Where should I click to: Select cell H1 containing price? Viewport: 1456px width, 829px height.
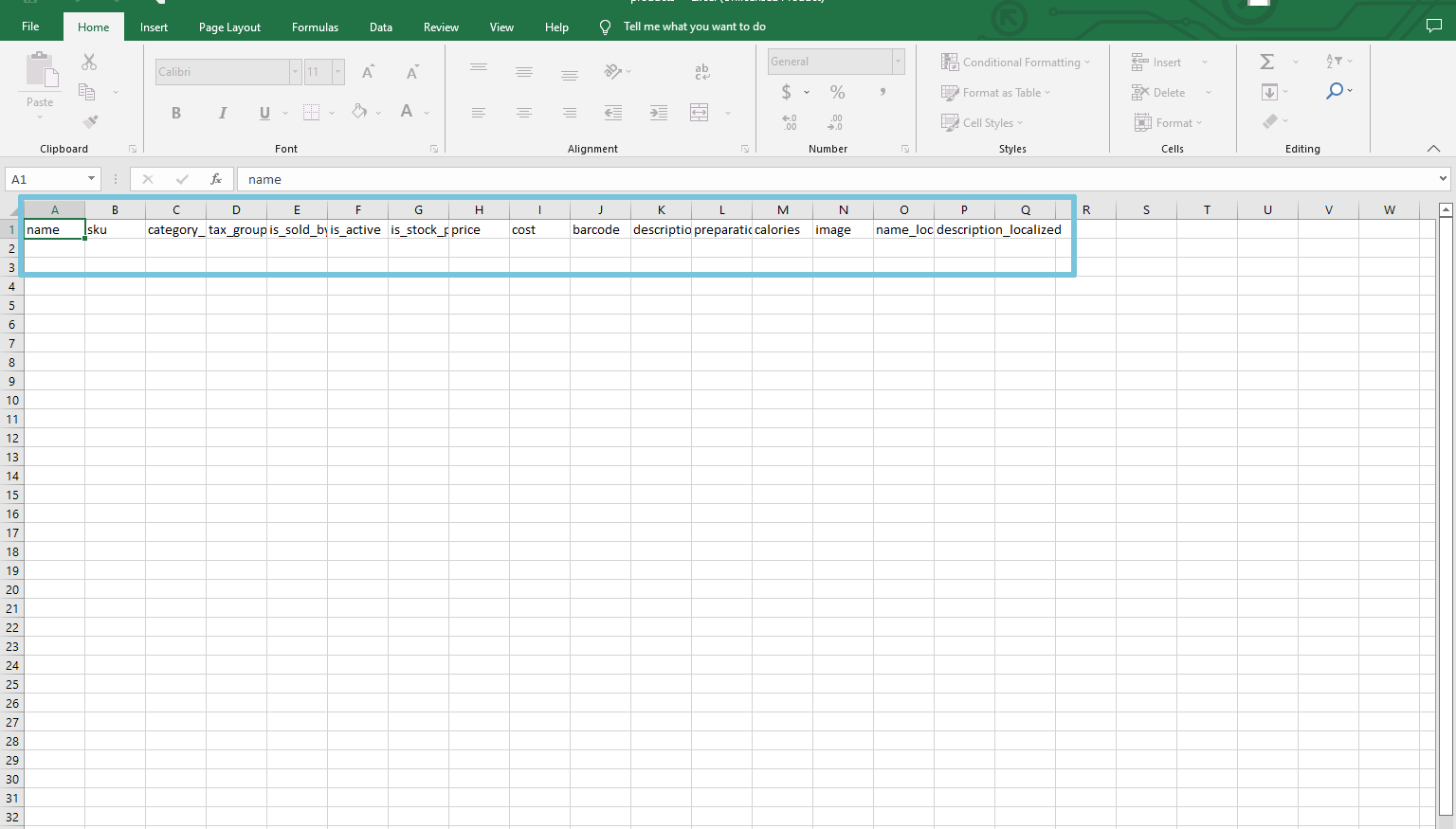[479, 229]
